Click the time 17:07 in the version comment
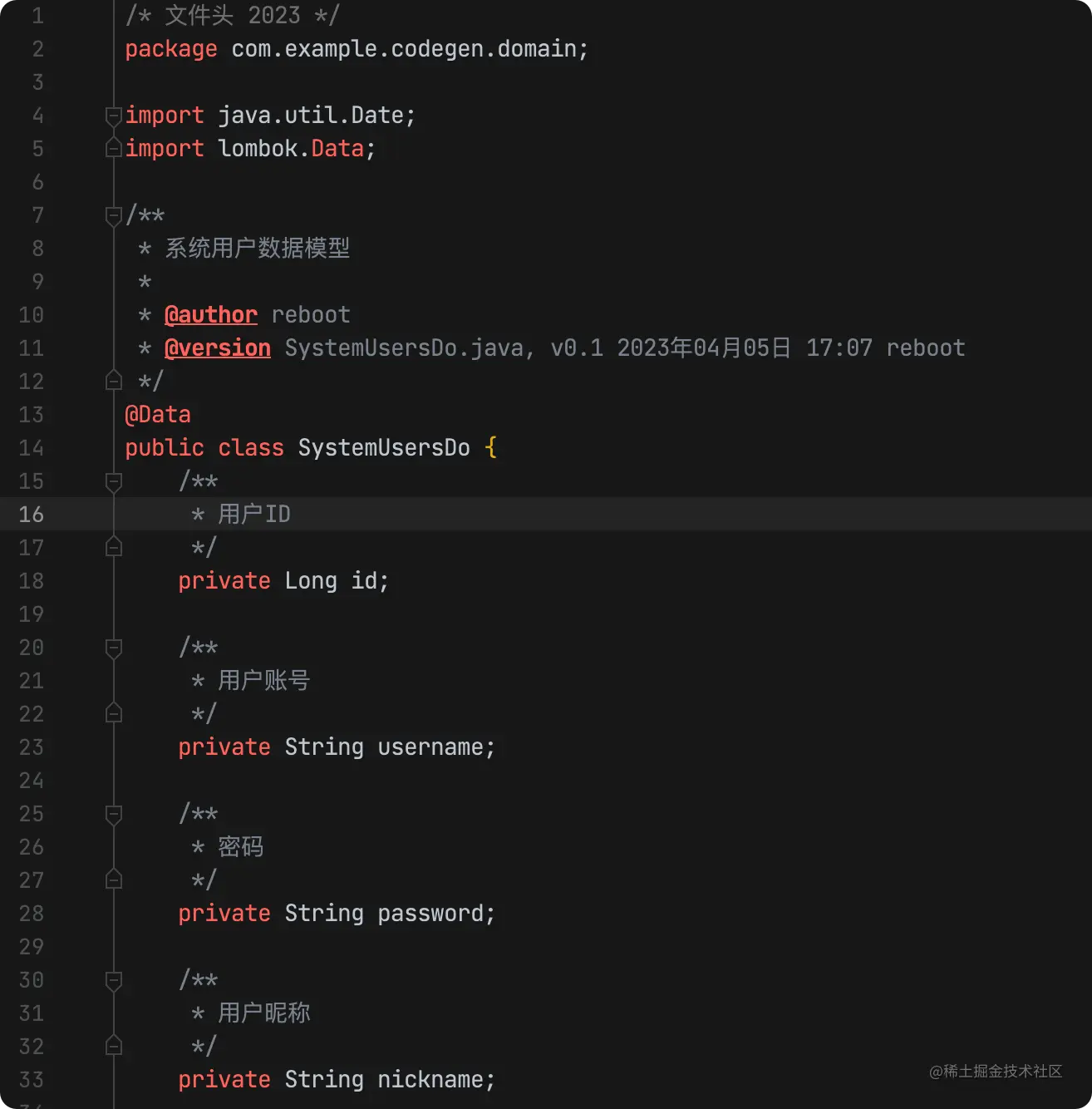This screenshot has height=1109, width=1092. 839,348
